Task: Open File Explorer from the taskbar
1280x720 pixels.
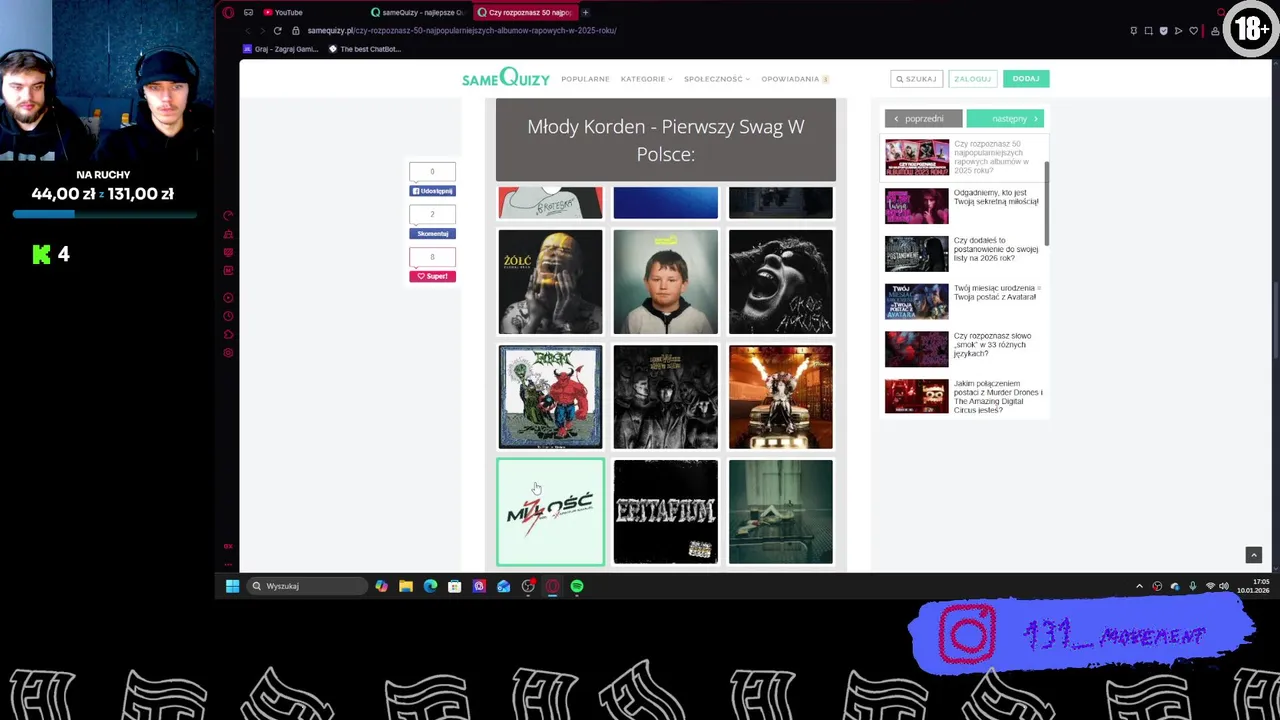Action: pos(406,586)
